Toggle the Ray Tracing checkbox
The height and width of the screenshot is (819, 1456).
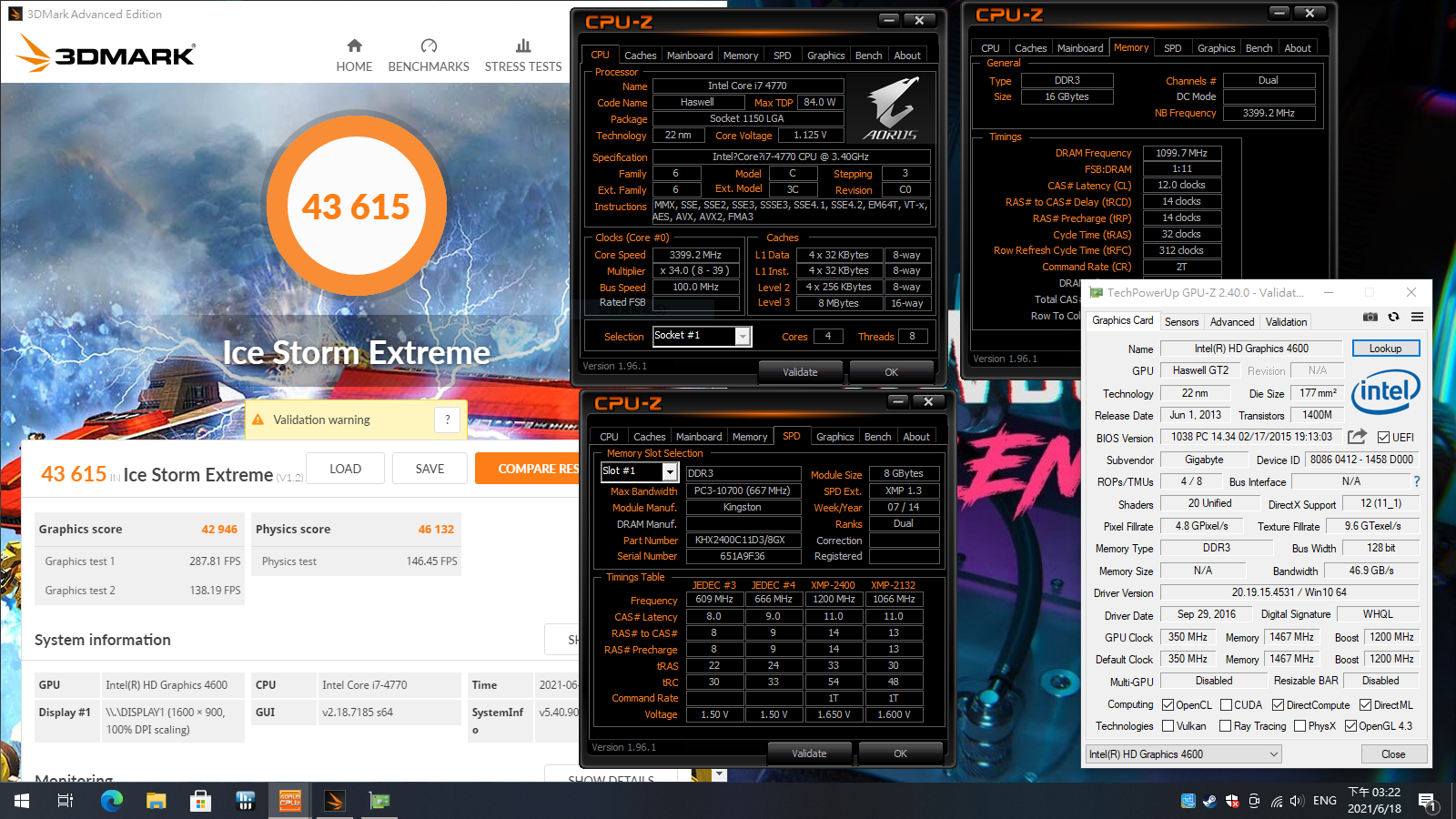tap(1226, 726)
